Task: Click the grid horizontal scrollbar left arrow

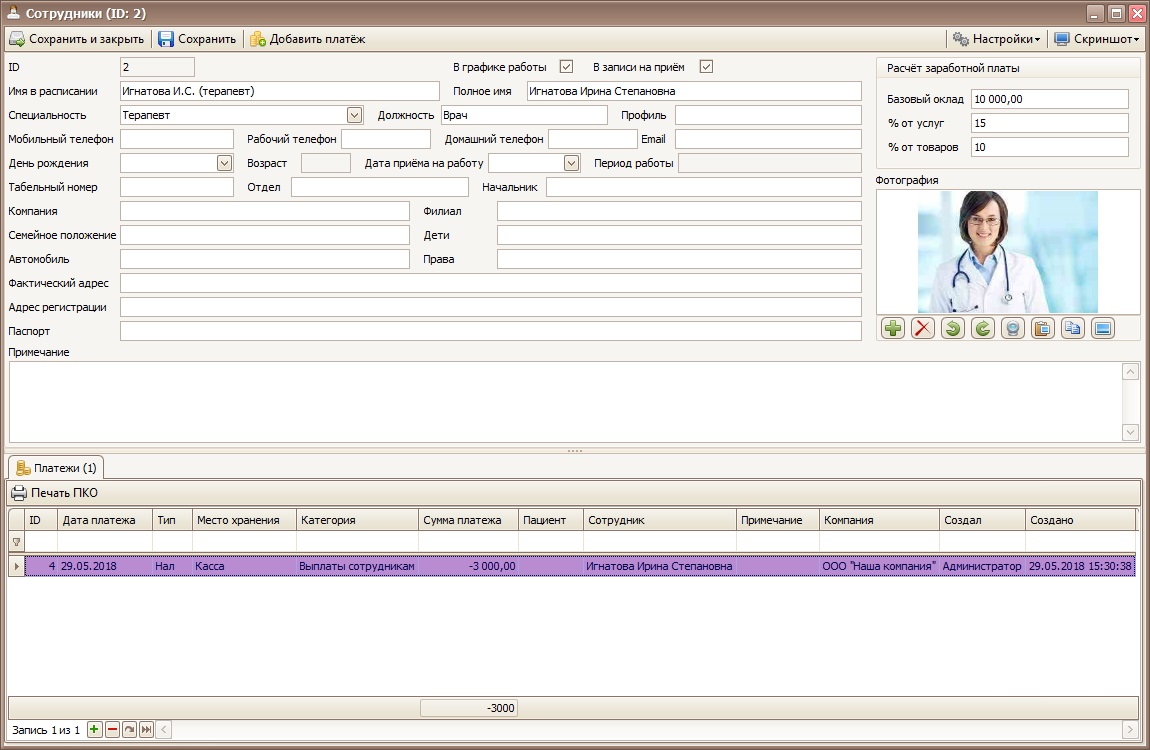Action: (x=164, y=729)
